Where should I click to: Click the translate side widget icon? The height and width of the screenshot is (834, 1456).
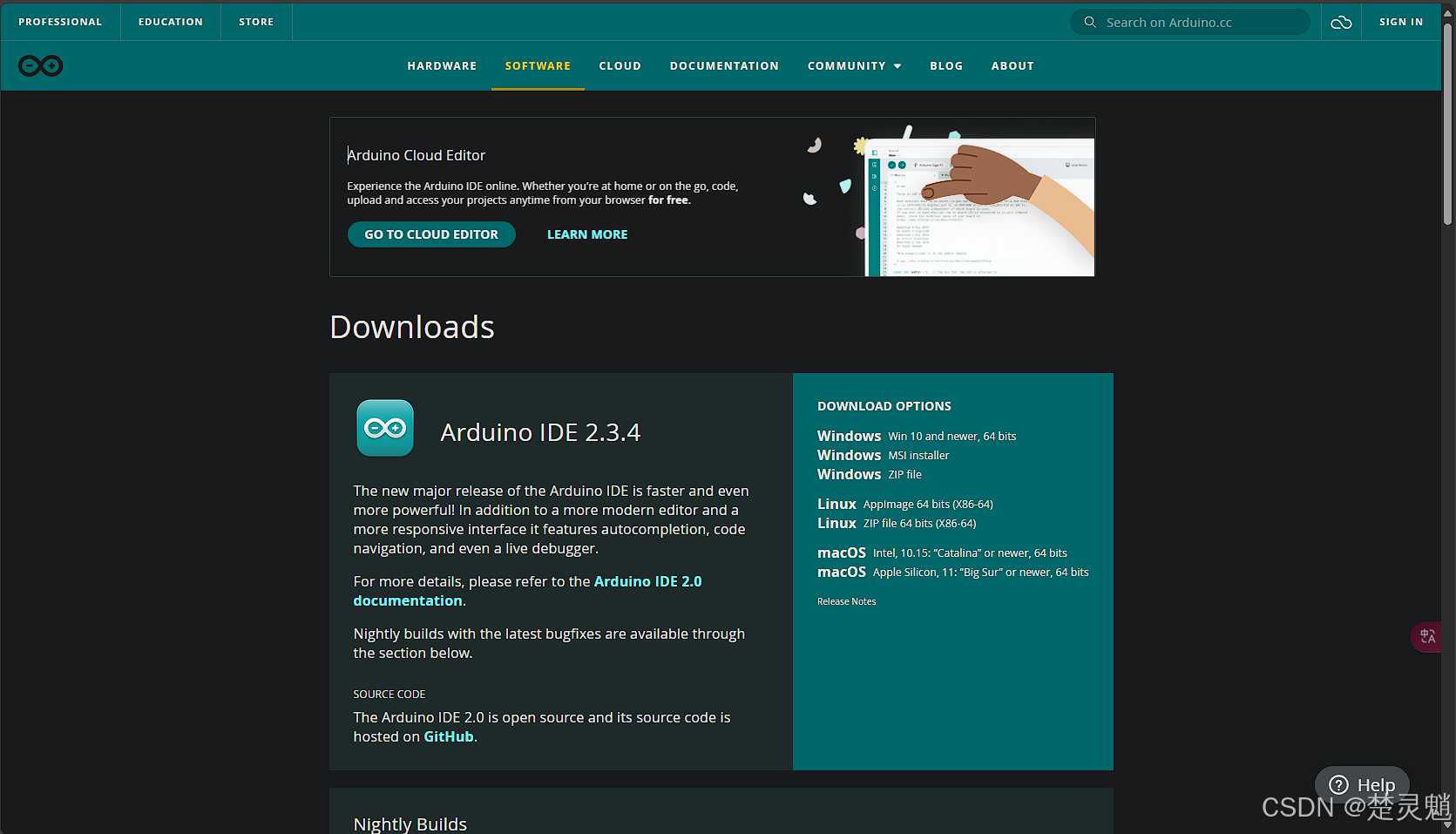tap(1427, 636)
